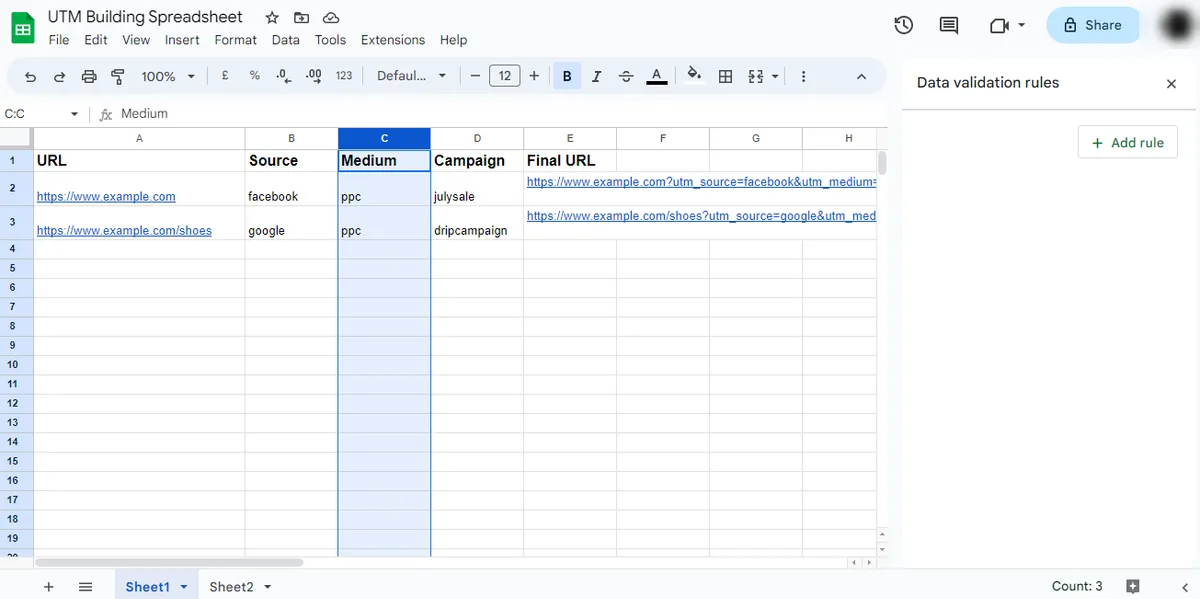Screen dimensions: 1200x599
Task: Switch to Sheet2
Action: 232,586
